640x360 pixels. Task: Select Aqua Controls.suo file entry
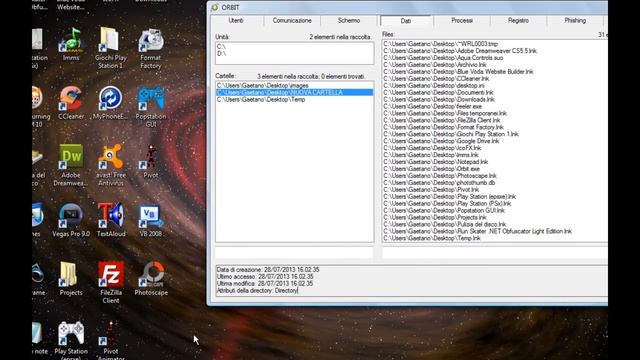point(443,58)
